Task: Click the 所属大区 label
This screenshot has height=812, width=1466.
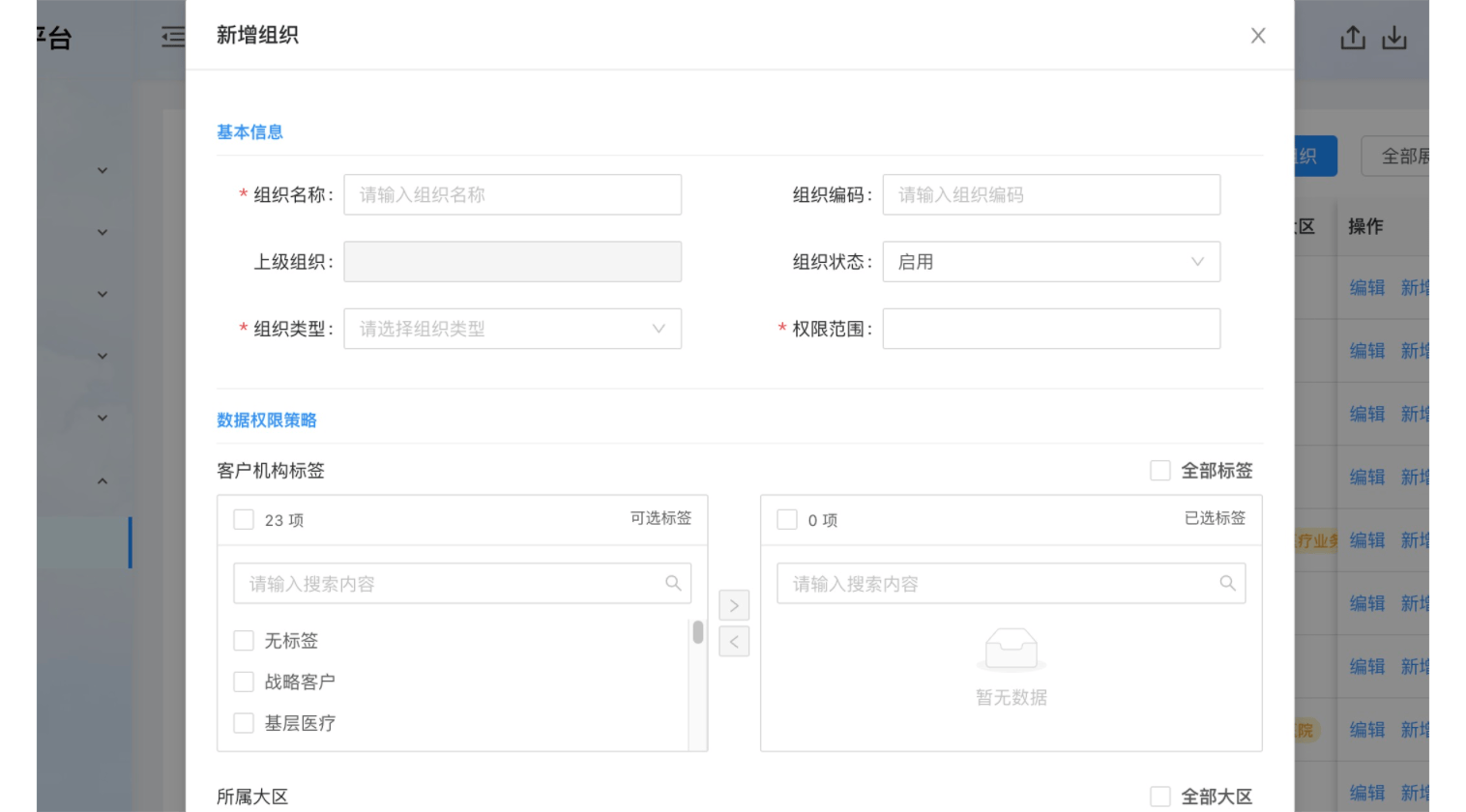Action: (x=252, y=797)
